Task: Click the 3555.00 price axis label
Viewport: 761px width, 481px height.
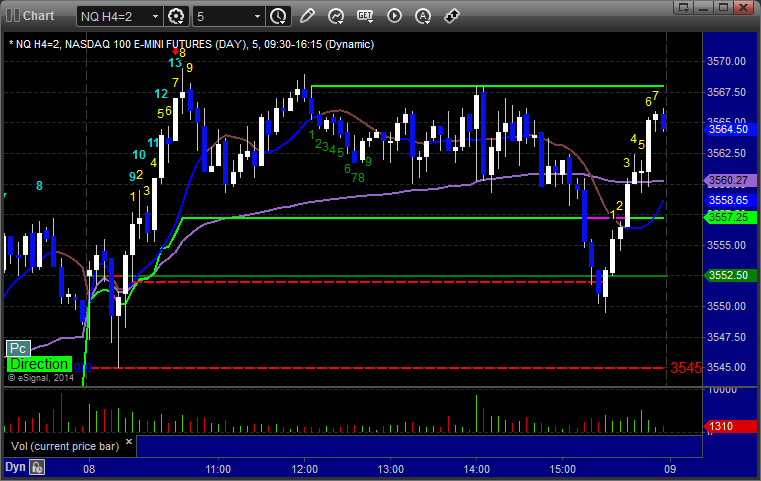Action: click(x=726, y=245)
